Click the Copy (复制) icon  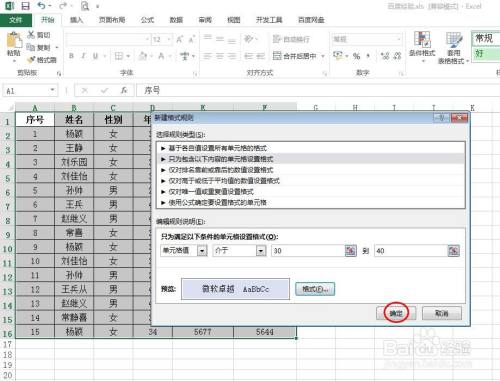click(30, 47)
